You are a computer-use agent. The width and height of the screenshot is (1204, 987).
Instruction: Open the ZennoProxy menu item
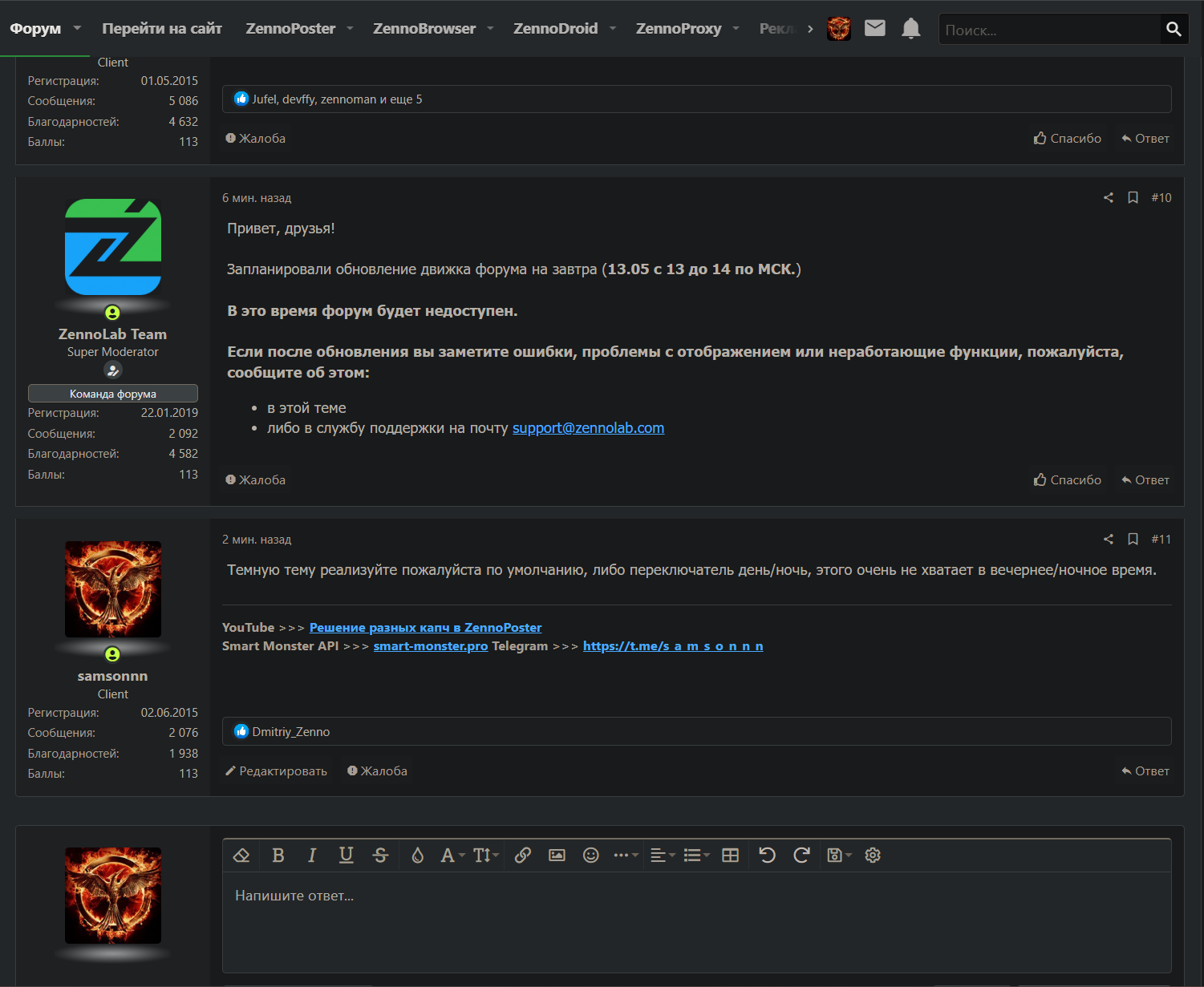pos(679,28)
